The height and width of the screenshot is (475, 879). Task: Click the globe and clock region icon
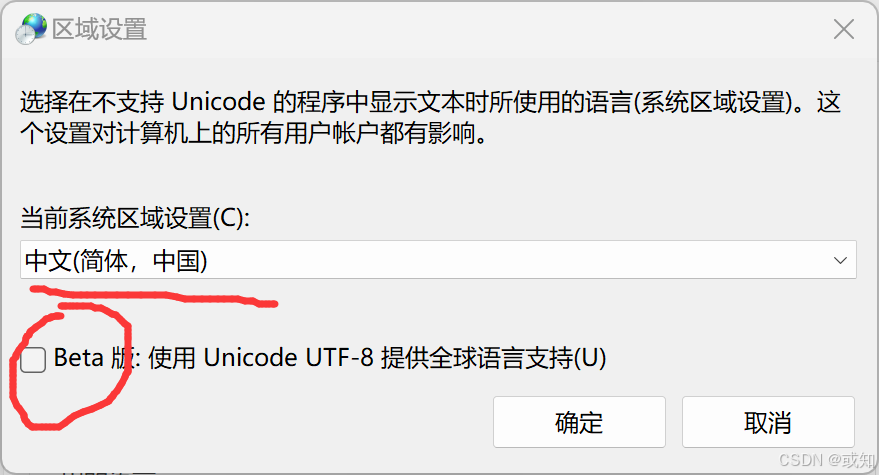(31, 29)
